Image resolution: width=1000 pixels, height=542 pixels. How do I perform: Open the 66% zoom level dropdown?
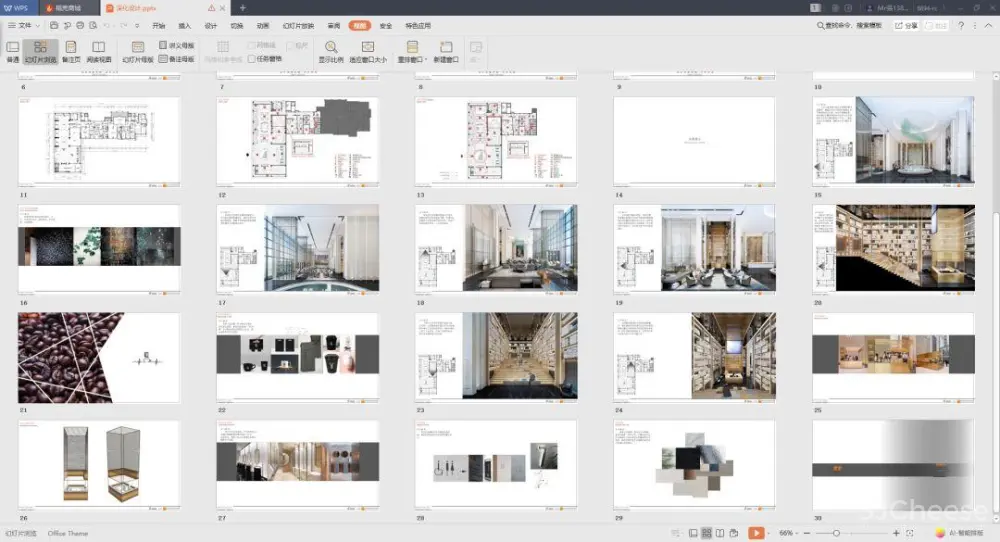(x=791, y=533)
